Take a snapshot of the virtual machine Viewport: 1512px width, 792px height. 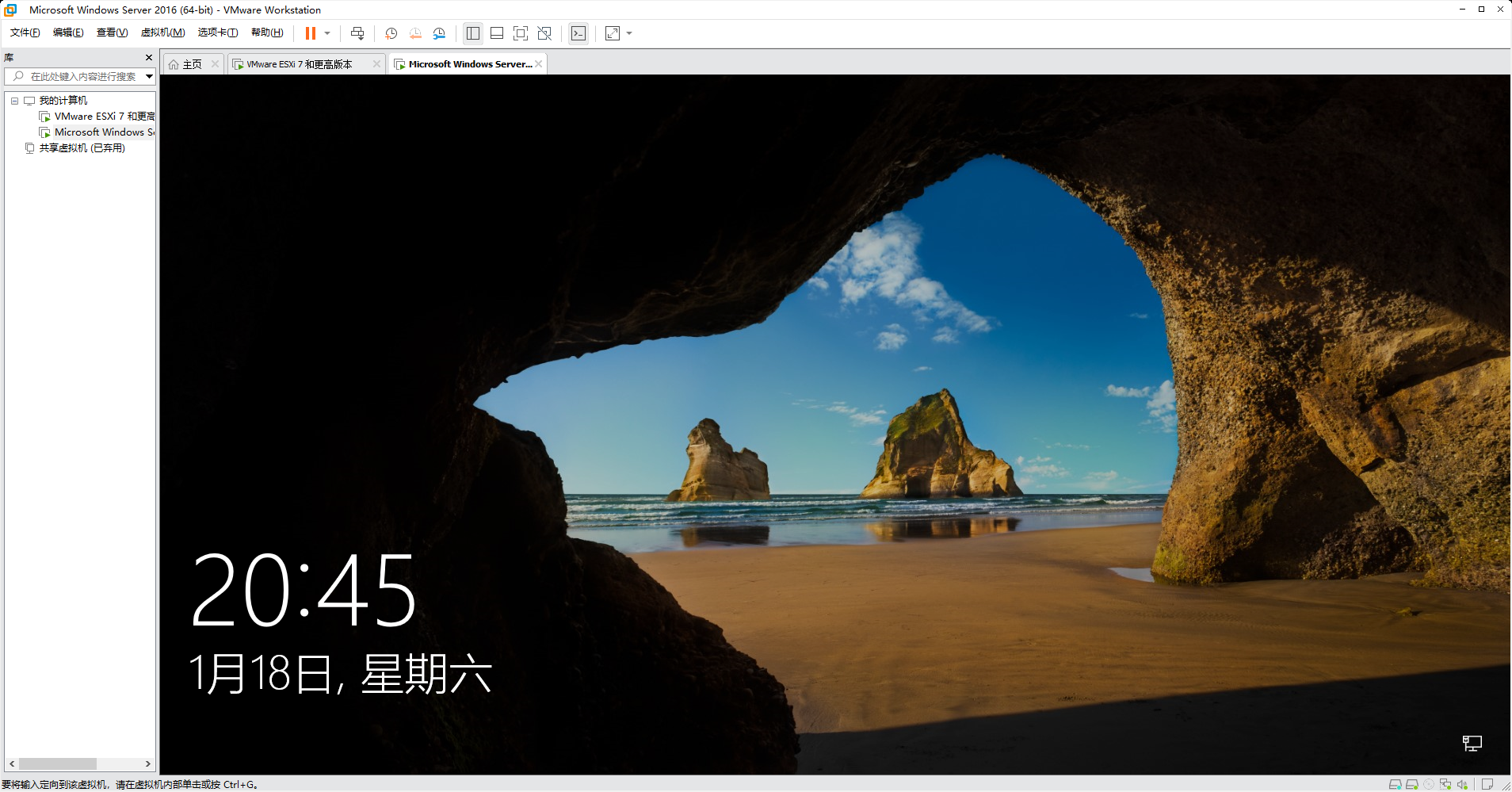tap(391, 33)
